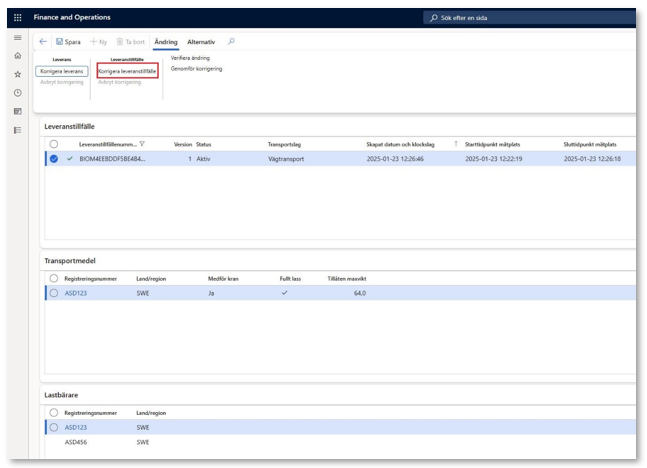Image resolution: width=647 pixels, height=468 pixels.
Task: Open Leveranstillfällenummer column filter
Action: pyautogui.click(x=142, y=144)
